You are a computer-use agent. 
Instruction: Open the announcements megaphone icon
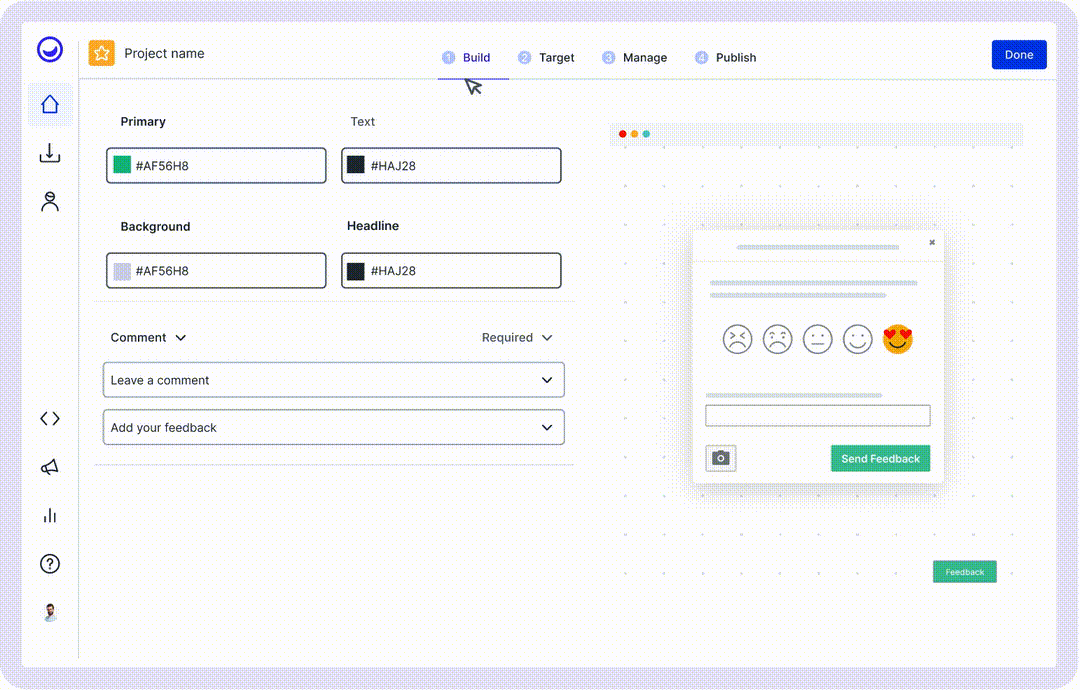click(x=49, y=467)
